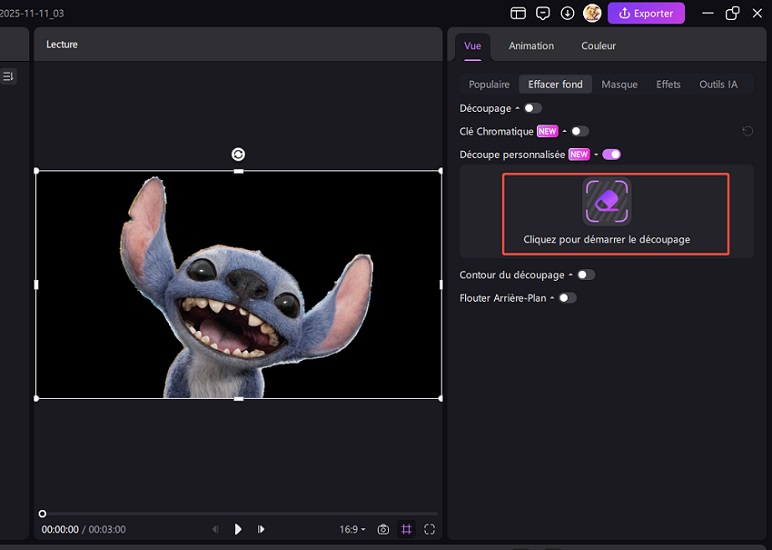
Task: Click the playback progress slider handle
Action: (x=42, y=514)
